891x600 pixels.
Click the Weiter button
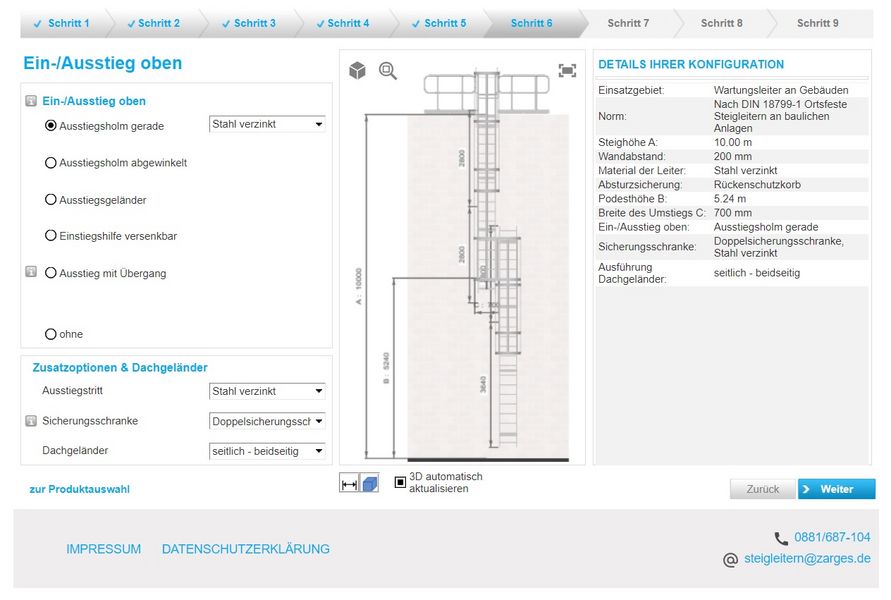pyautogui.click(x=836, y=489)
